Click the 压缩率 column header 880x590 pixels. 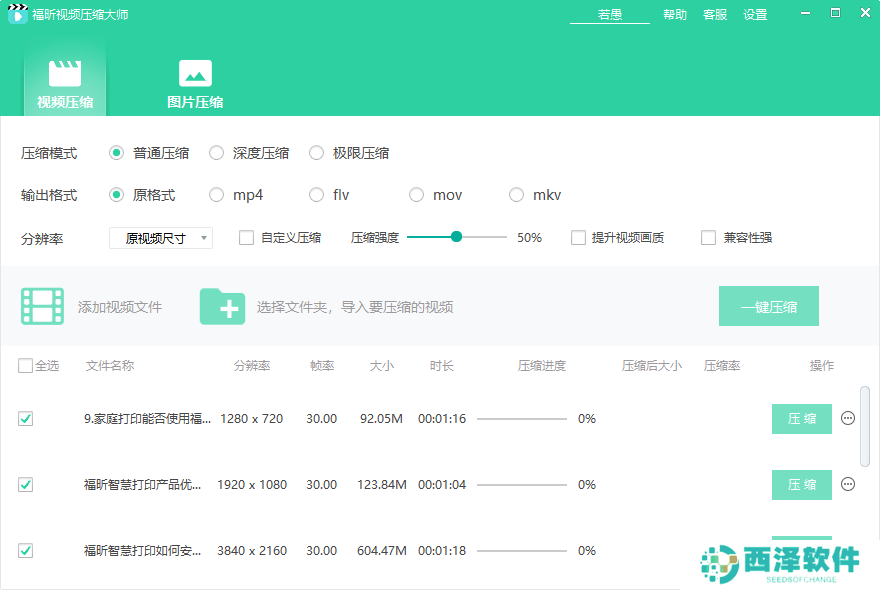click(722, 366)
